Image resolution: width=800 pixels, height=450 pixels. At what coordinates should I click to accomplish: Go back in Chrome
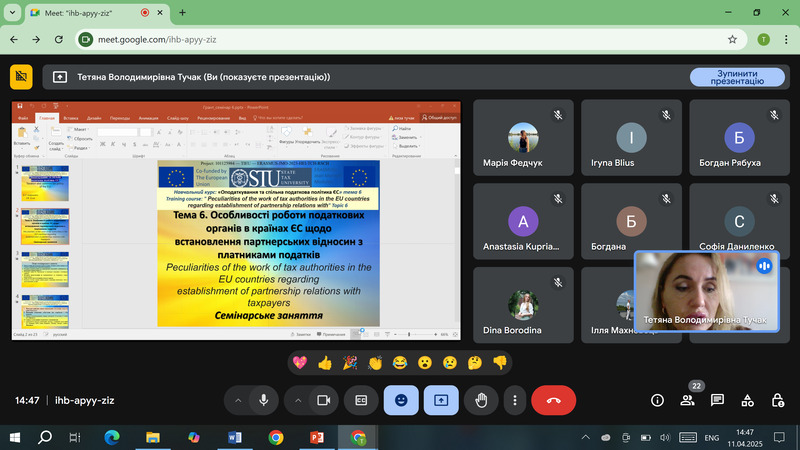14,39
